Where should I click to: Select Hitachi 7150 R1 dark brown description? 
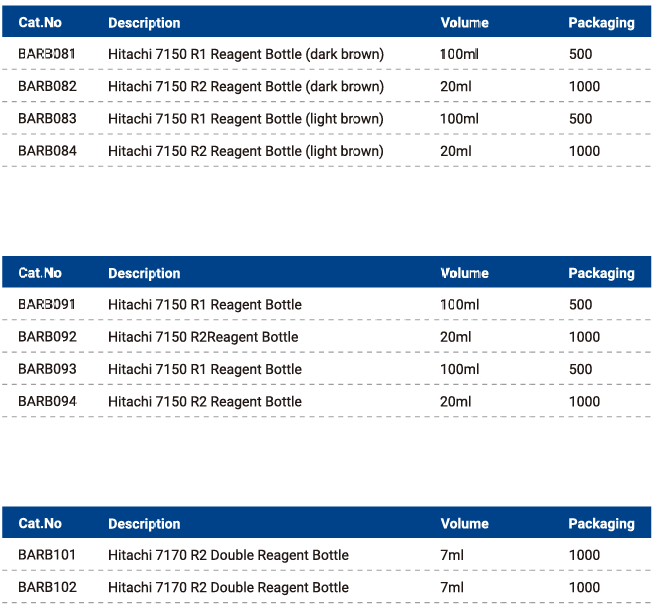click(x=246, y=55)
